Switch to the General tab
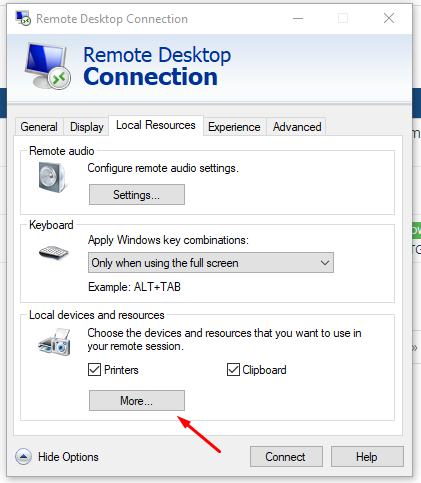The width and height of the screenshot is (421, 483). coord(39,127)
